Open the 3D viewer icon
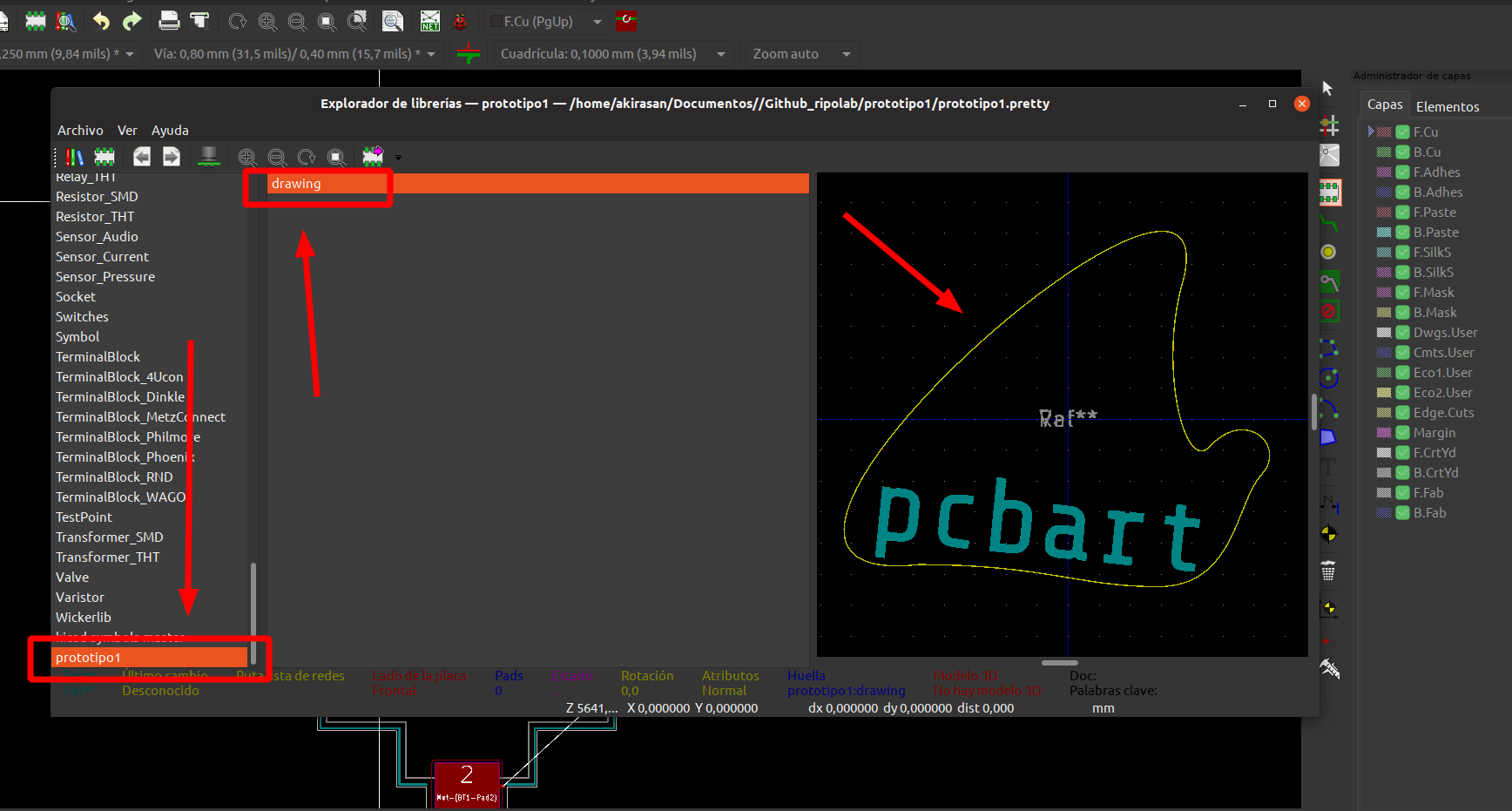 [208, 157]
